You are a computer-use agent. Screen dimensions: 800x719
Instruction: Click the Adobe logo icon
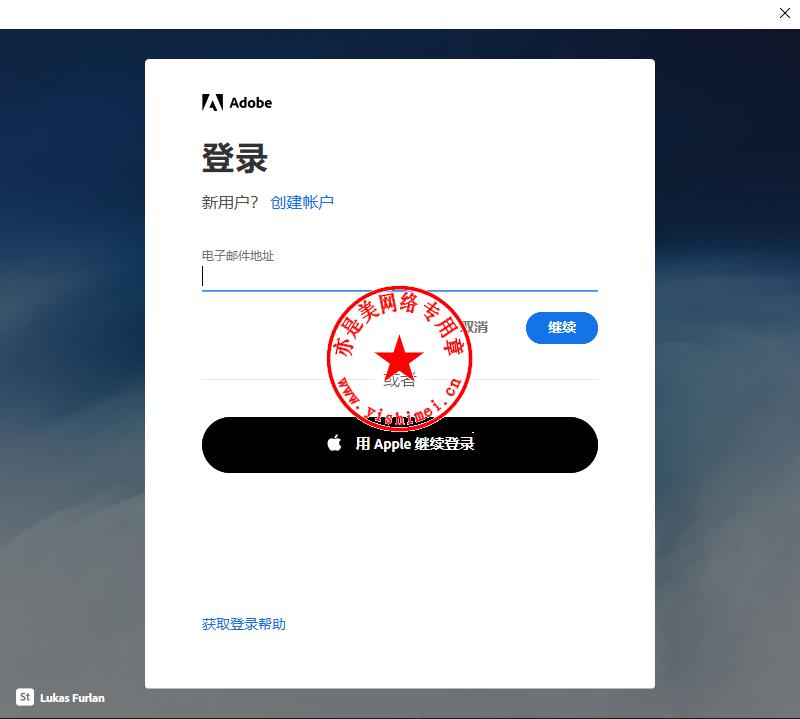click(x=212, y=103)
